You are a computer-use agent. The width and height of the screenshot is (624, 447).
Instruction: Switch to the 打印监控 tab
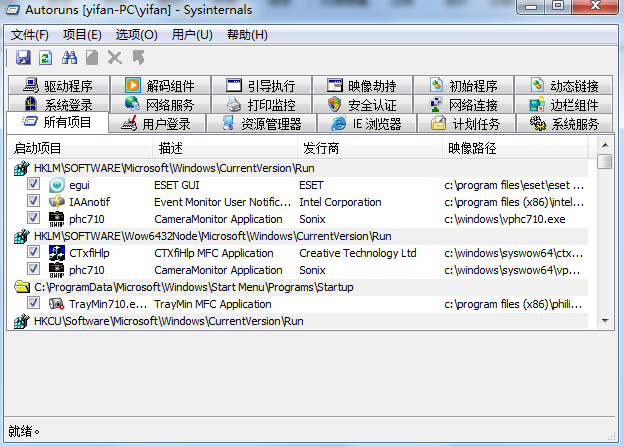tap(261, 105)
